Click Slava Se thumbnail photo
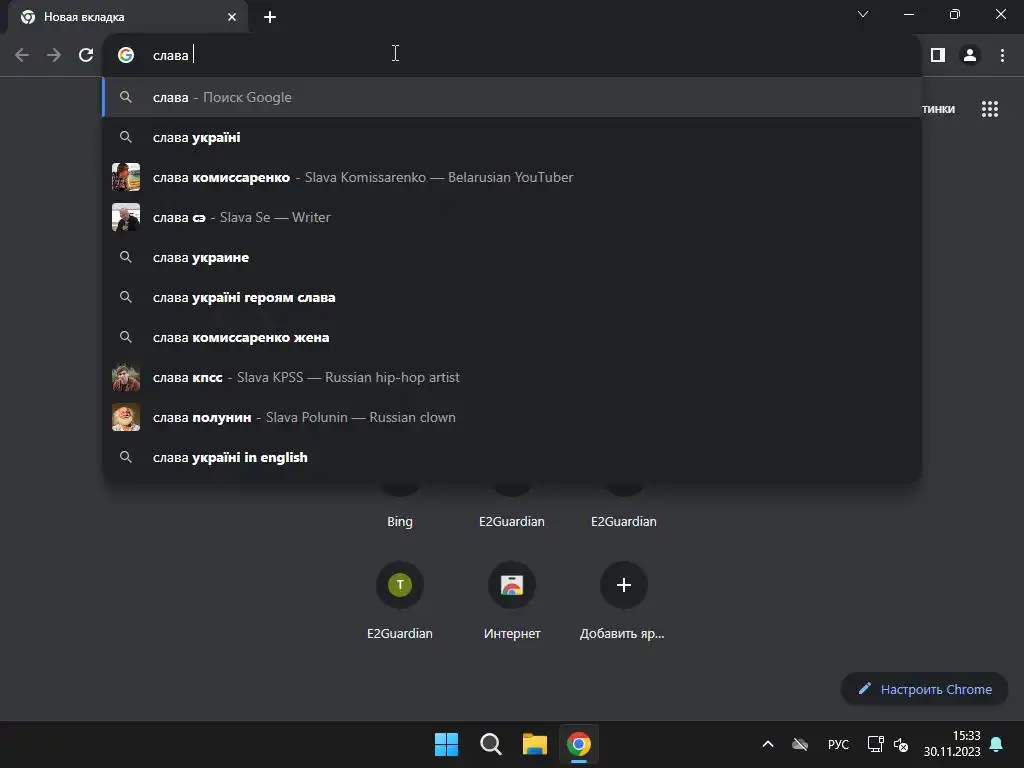The image size is (1024, 768). tap(126, 217)
